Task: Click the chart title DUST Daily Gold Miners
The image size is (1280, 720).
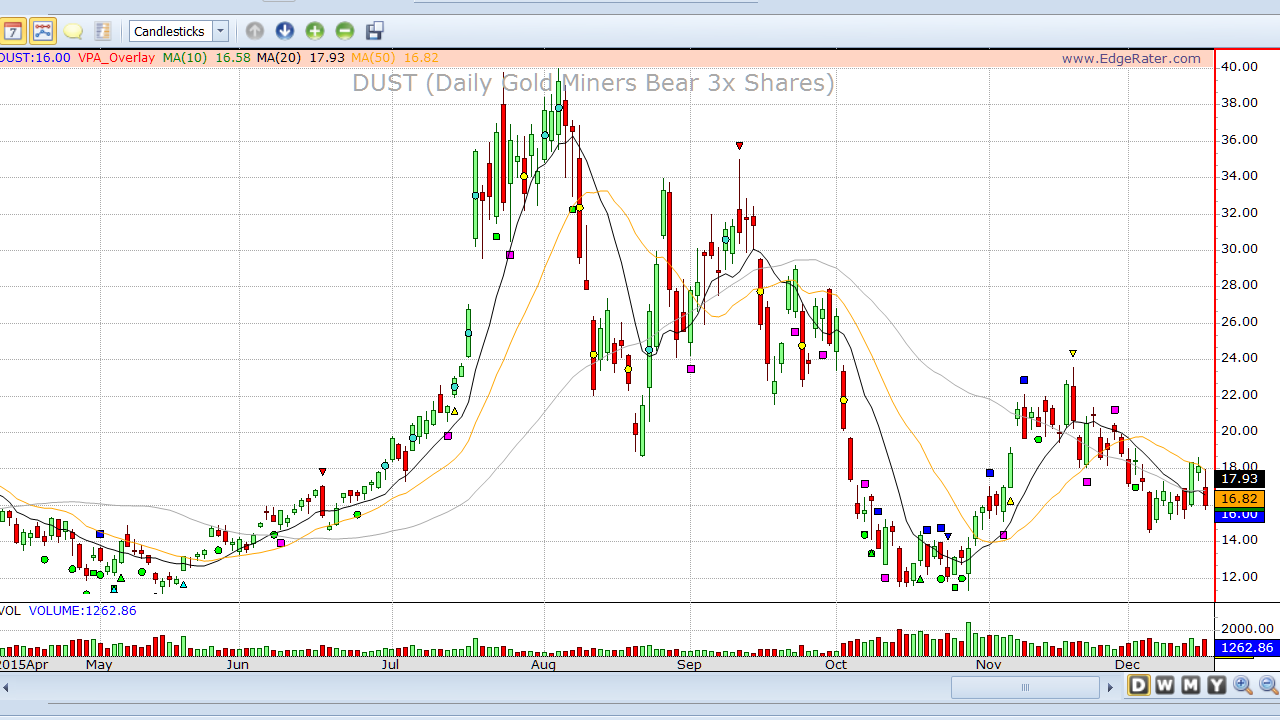Action: coord(593,83)
